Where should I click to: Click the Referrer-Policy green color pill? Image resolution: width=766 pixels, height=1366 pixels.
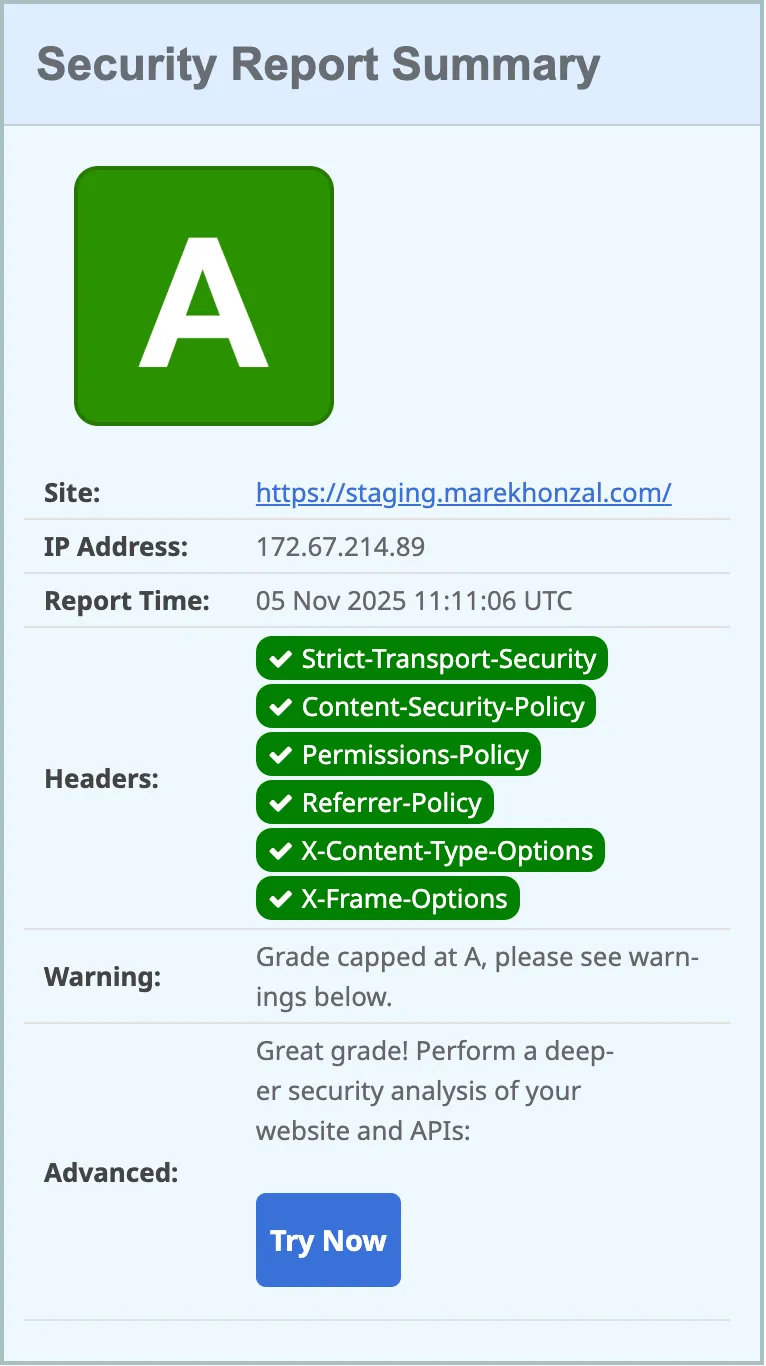pos(374,802)
